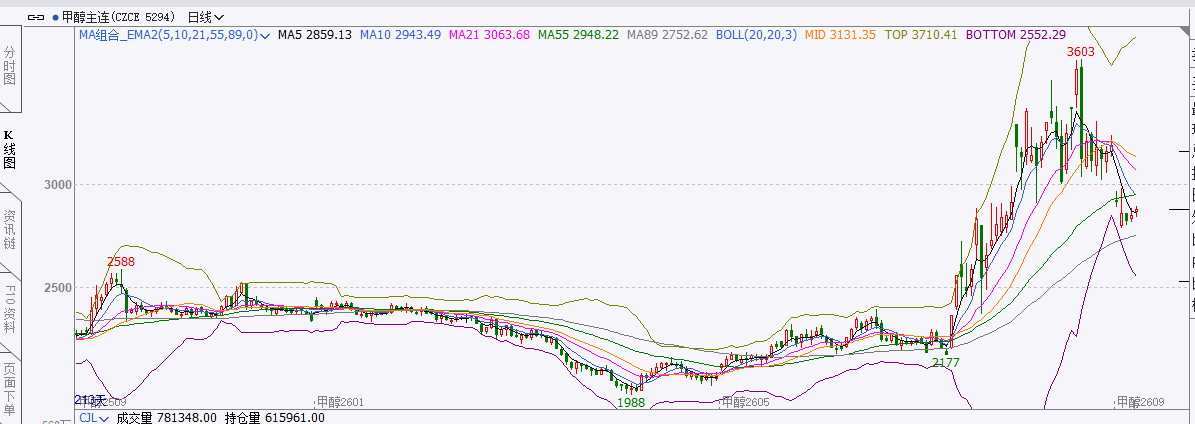This screenshot has height=424, width=1195.
Task: Open the F10资料 side tab
Action: click(x=10, y=309)
